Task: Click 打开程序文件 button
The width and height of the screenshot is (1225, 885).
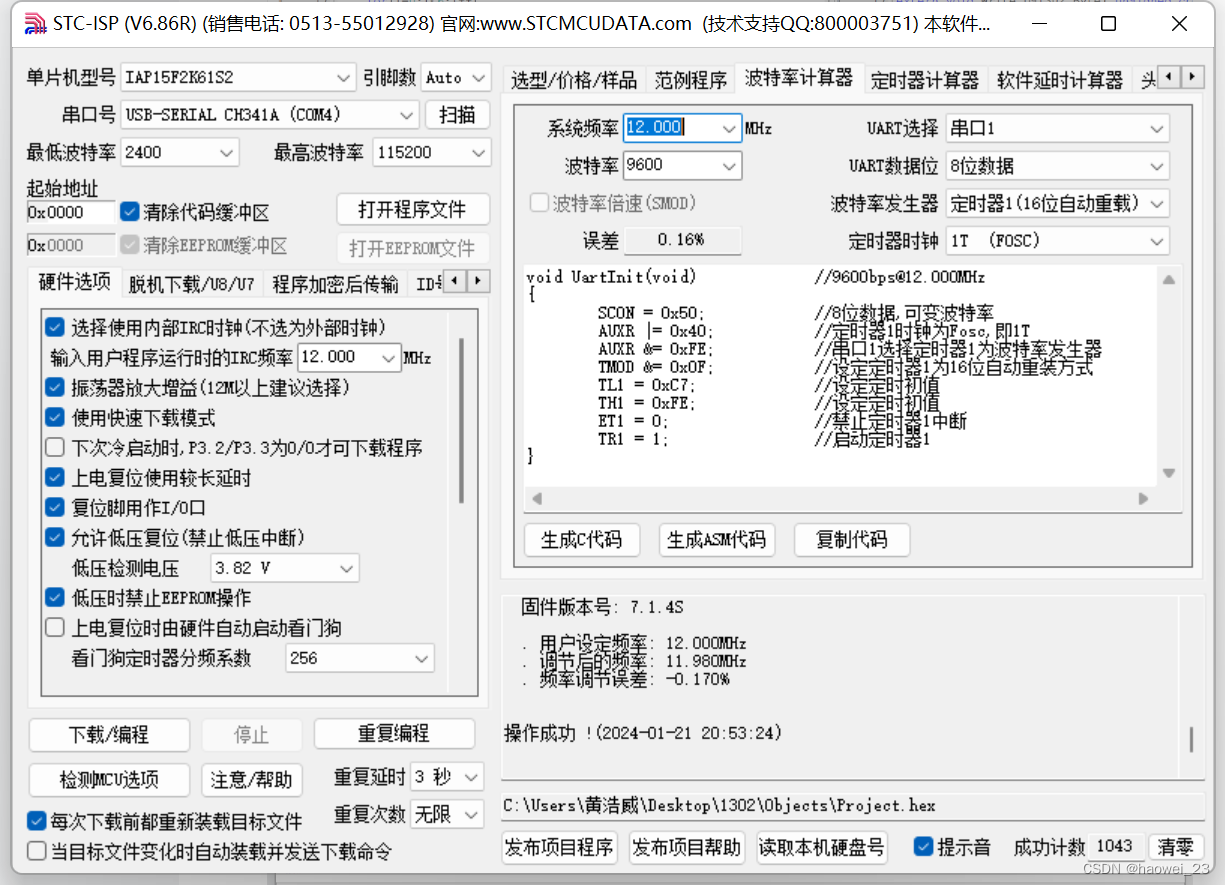Action: coord(413,210)
